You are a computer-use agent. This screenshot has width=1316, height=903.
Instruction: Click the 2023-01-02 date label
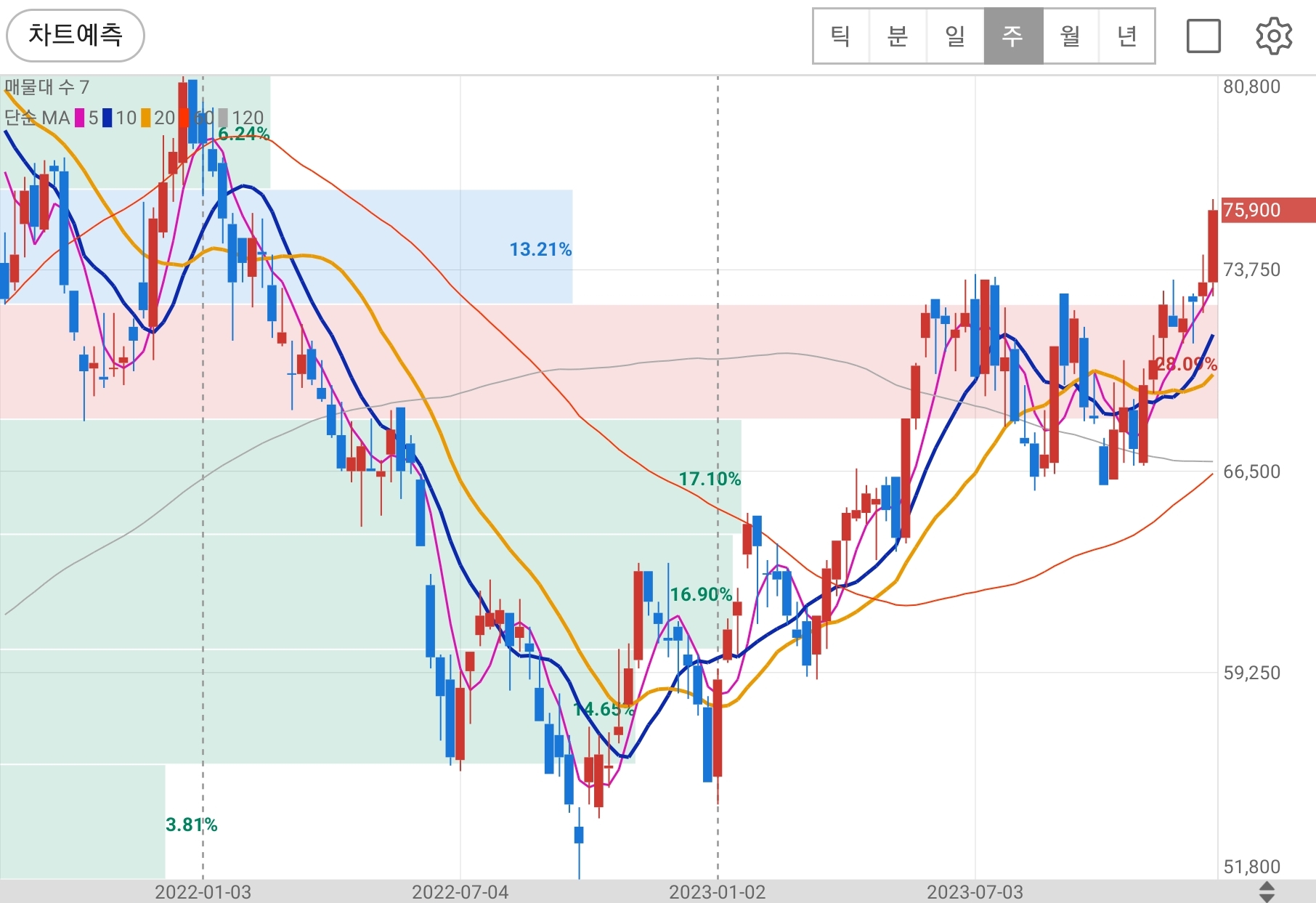717,892
